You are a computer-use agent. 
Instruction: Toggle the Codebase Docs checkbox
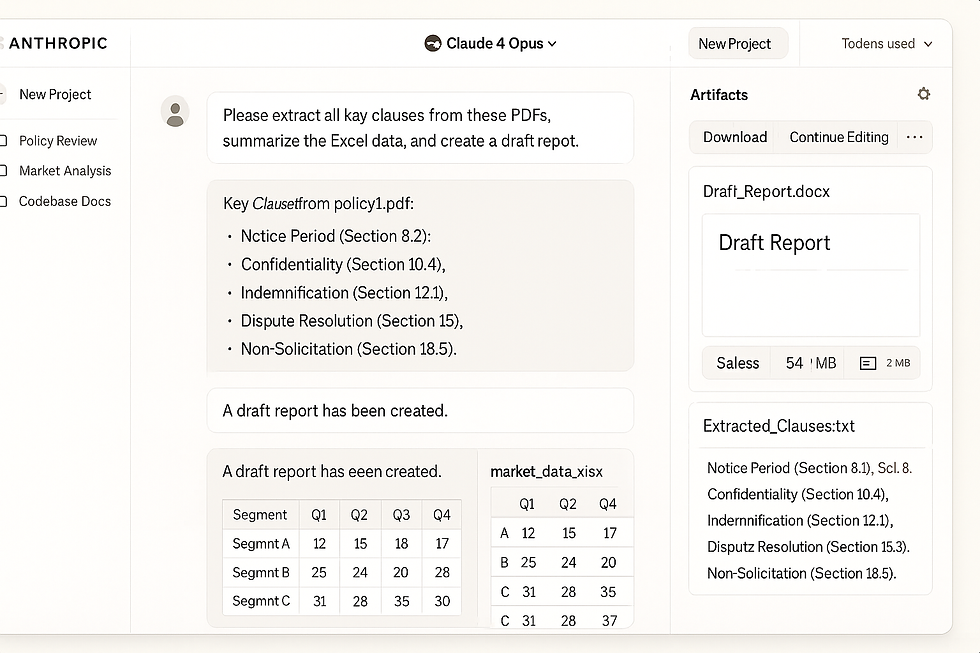pos(3,201)
